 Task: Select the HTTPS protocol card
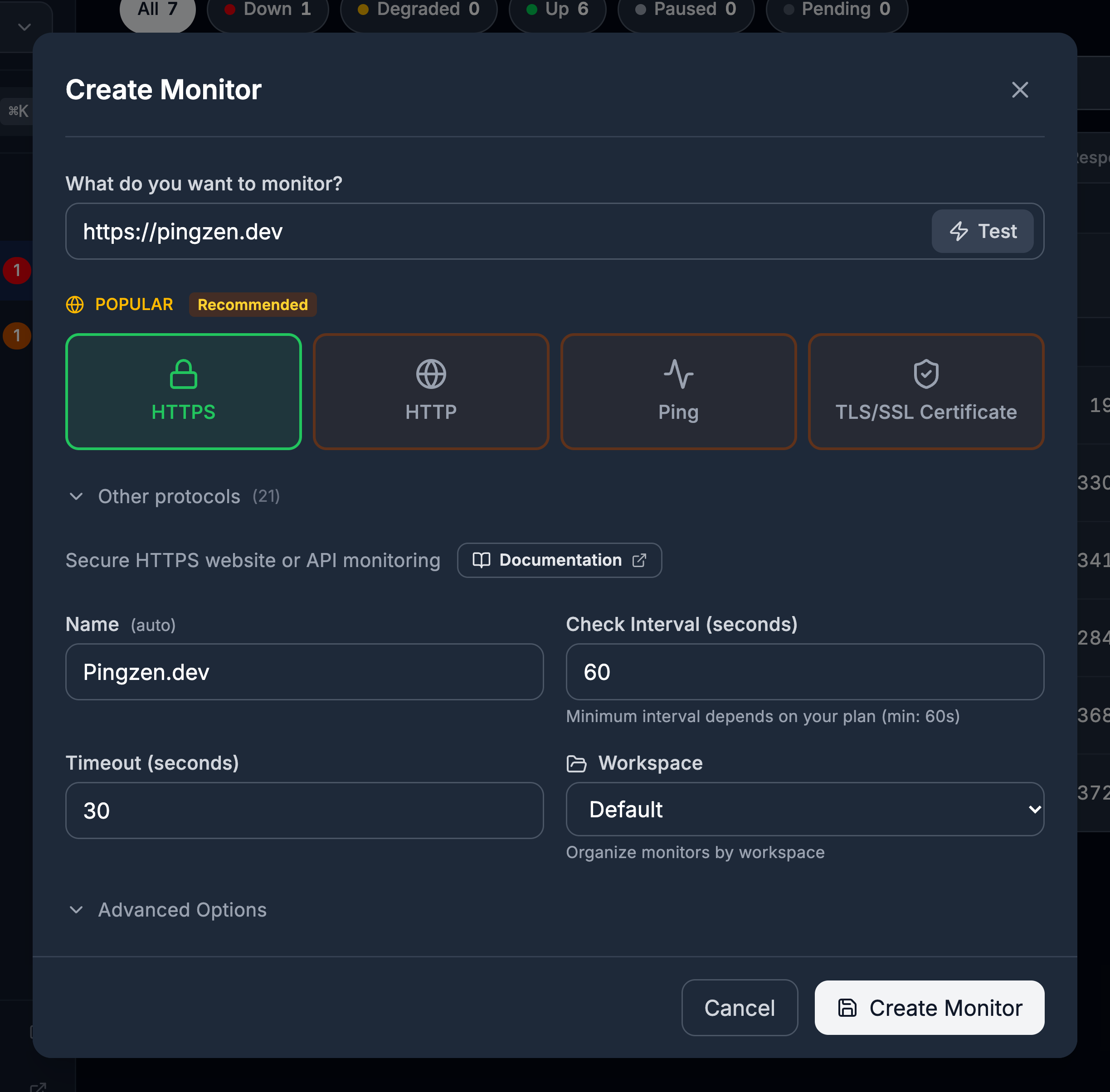pyautogui.click(x=184, y=392)
